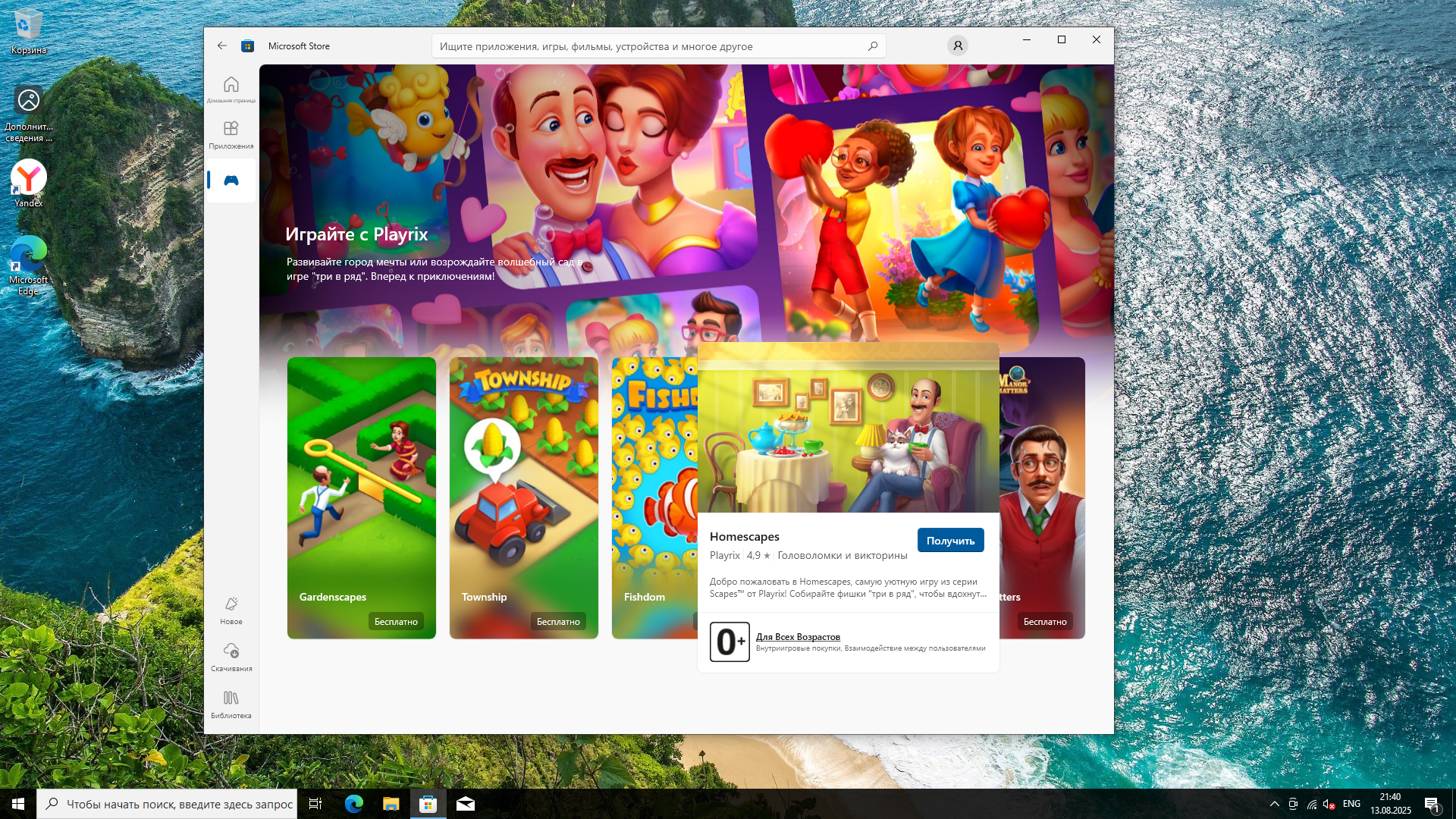Click the user profile account icon

[x=958, y=45]
